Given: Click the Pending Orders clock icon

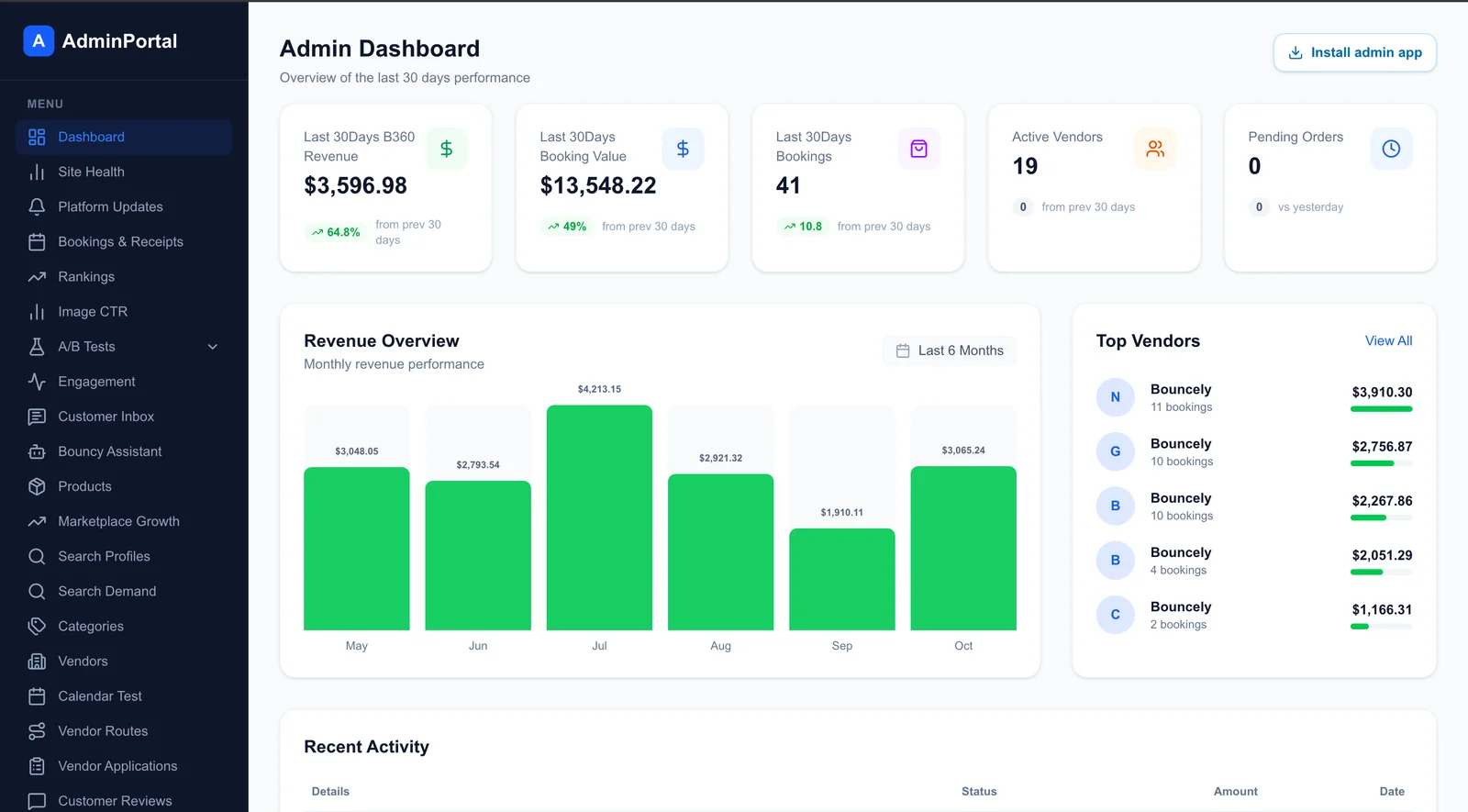Looking at the screenshot, I should (1391, 149).
